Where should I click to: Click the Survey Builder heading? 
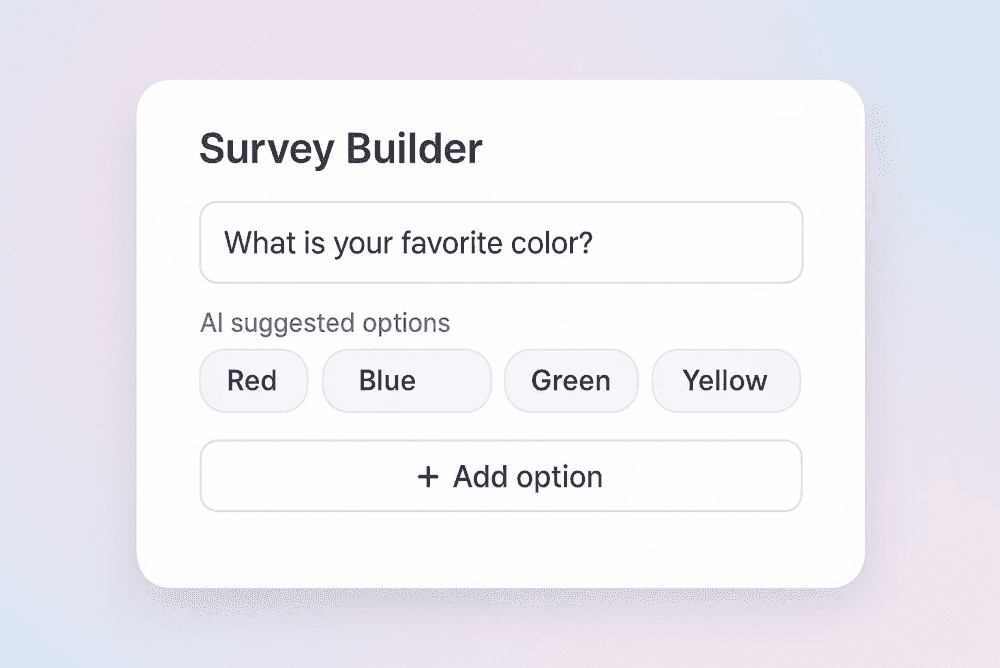click(x=341, y=149)
